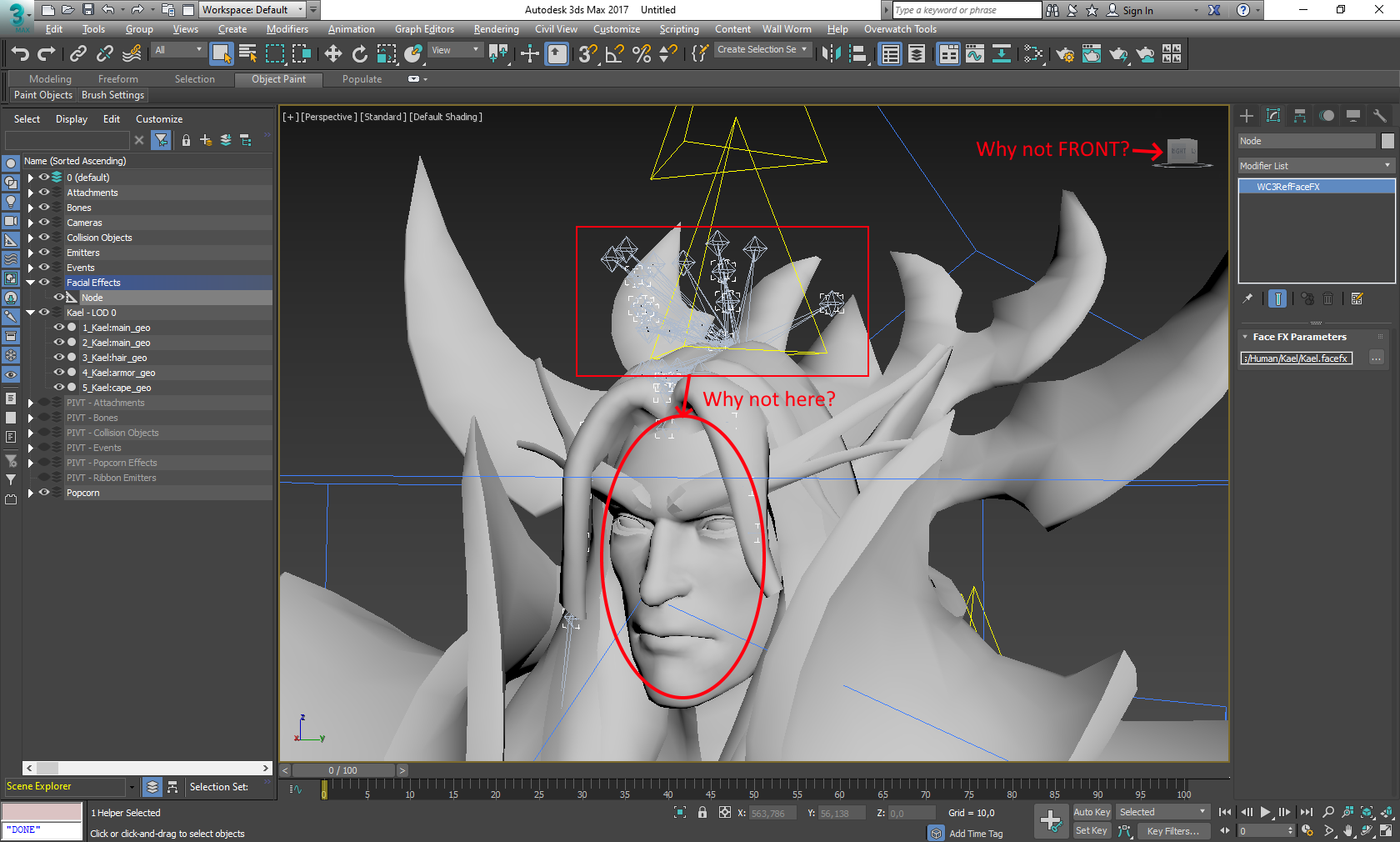Click the Redo arrow icon

coord(47,54)
